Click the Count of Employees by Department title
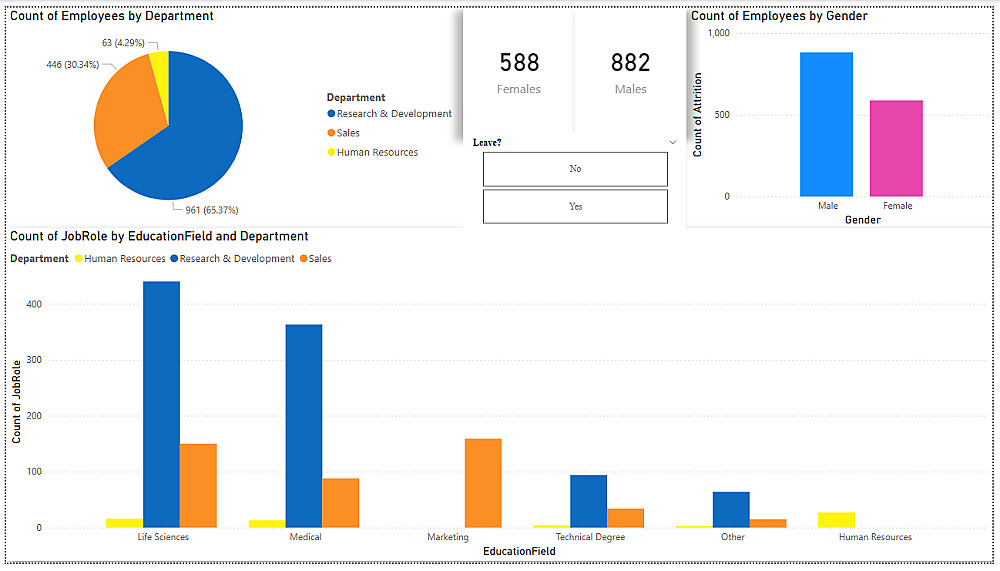 point(112,16)
